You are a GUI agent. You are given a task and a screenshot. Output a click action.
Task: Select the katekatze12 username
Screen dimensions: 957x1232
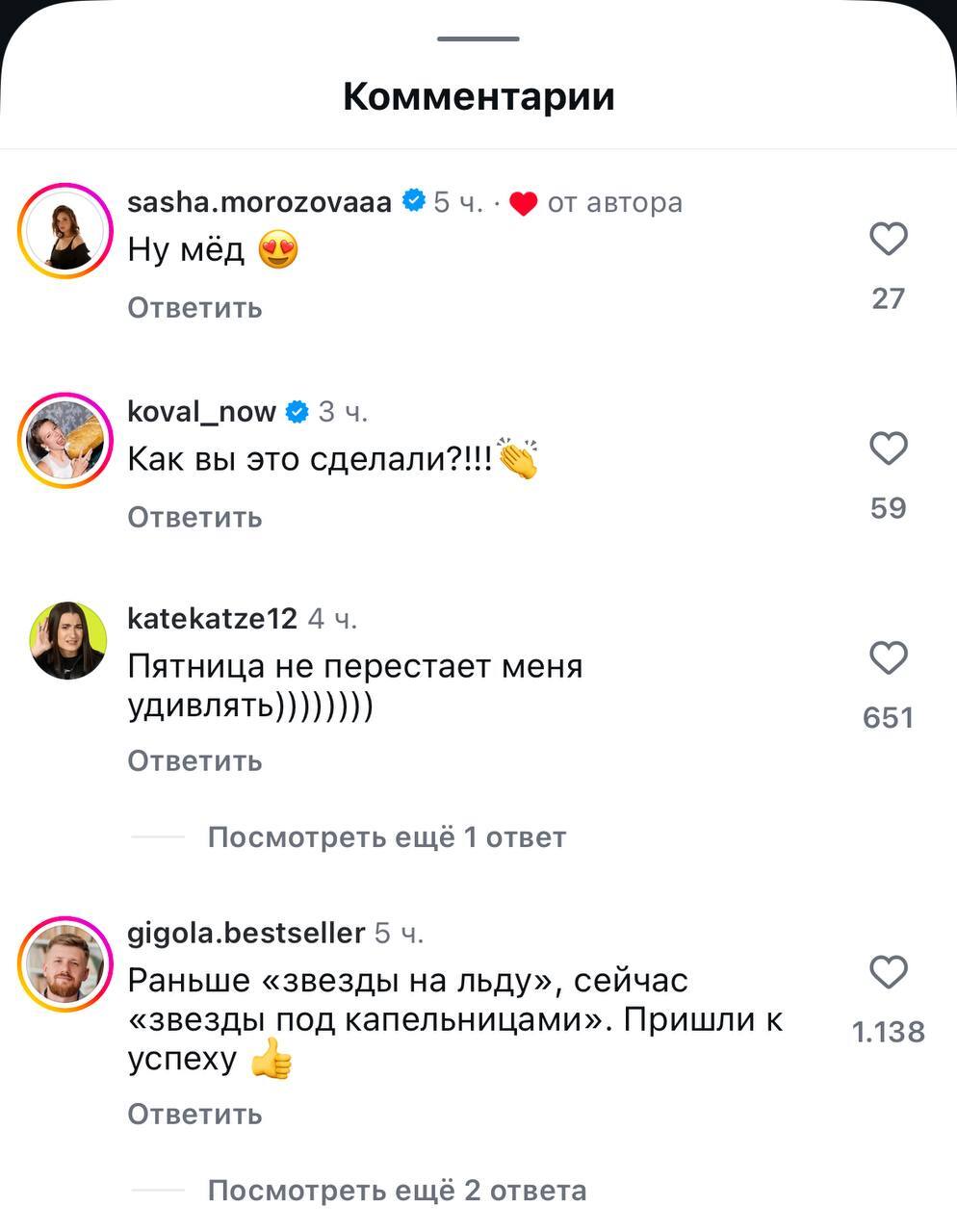[212, 619]
